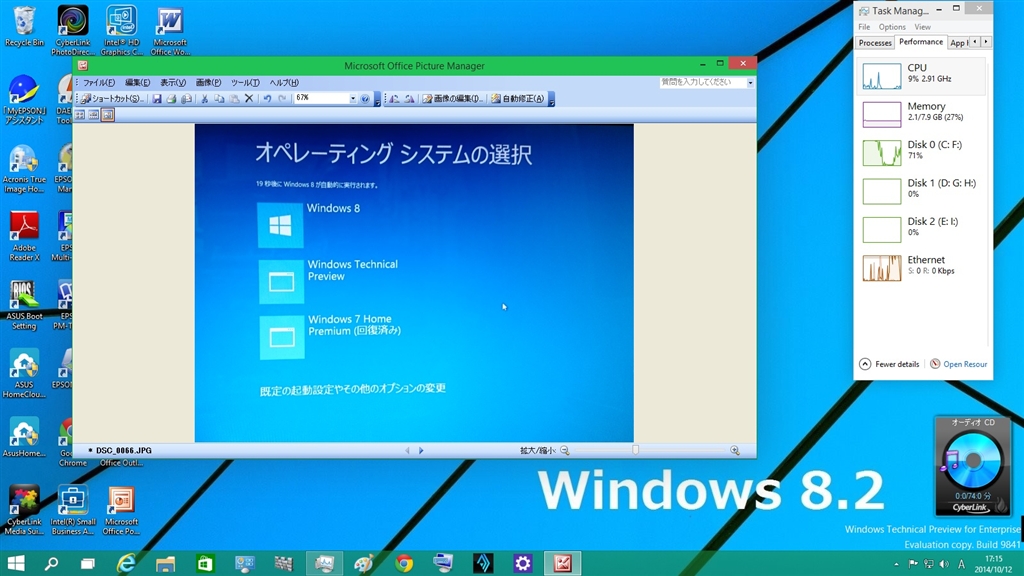
Task: Click the Redo arrow icon
Action: (x=282, y=99)
